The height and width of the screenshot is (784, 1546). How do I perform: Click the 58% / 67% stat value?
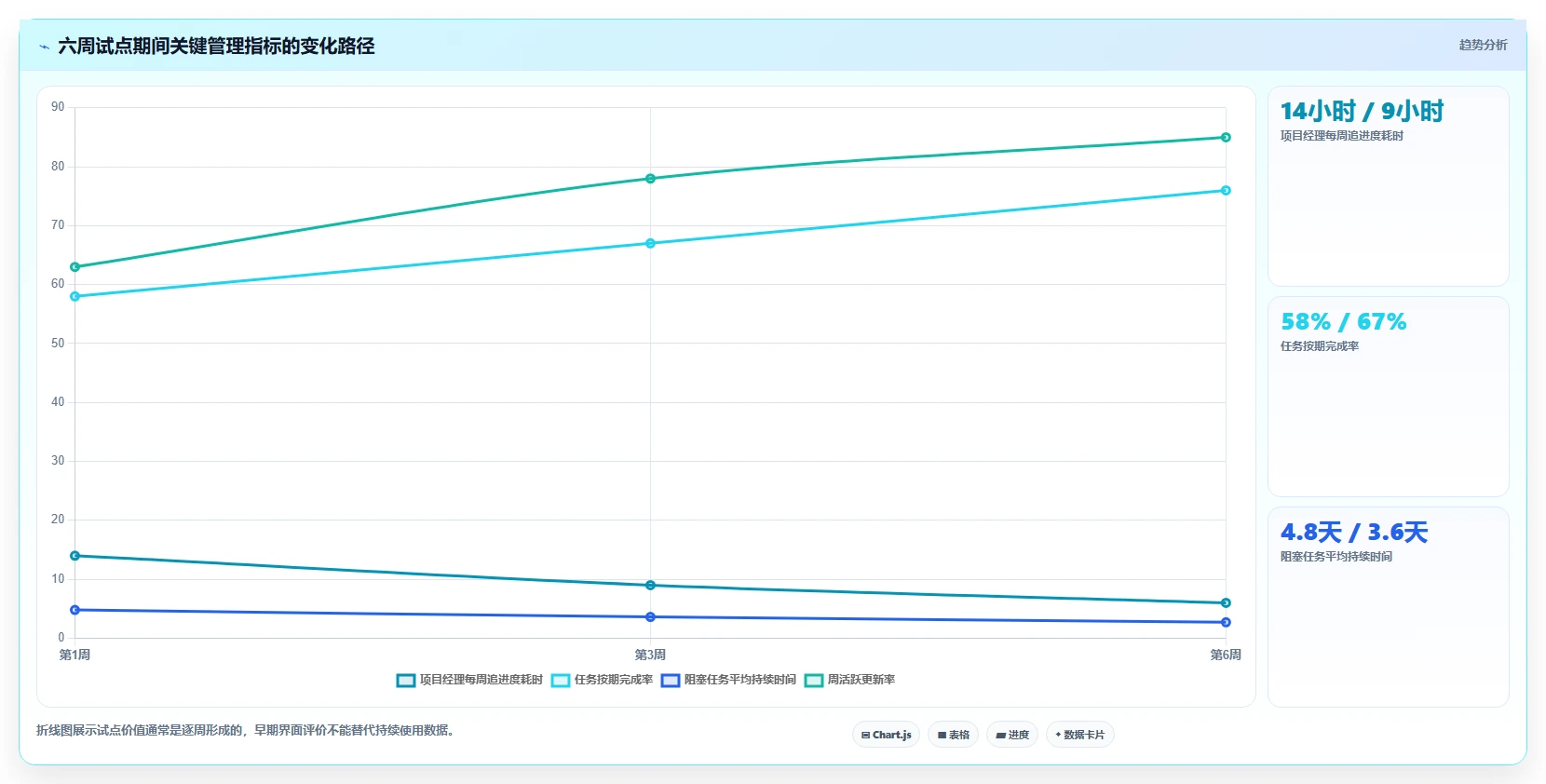1343,322
